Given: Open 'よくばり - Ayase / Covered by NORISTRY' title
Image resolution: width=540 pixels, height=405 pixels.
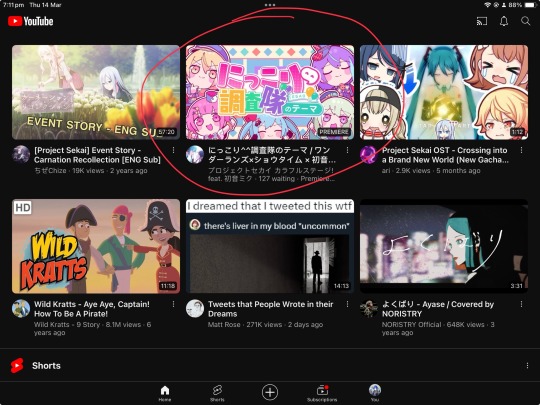Looking at the screenshot, I should tap(438, 309).
